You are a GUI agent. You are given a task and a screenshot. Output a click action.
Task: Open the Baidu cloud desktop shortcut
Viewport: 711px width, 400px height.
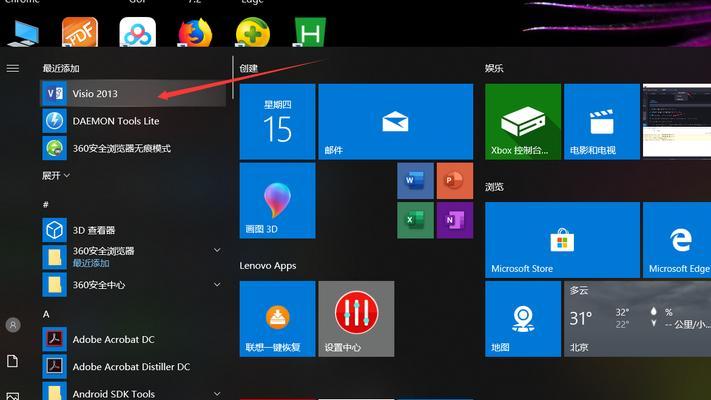[137, 32]
